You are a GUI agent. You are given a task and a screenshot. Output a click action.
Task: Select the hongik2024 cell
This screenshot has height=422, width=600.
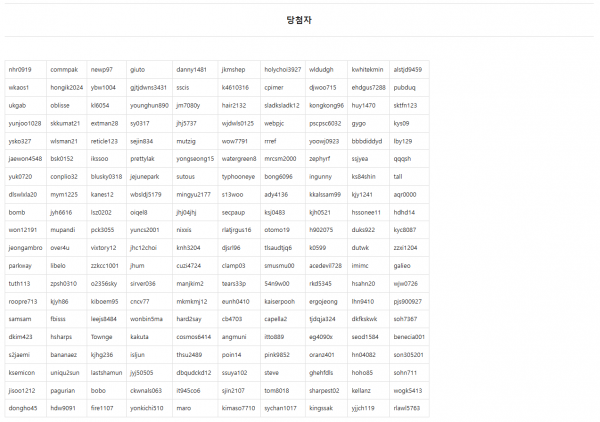(67, 88)
